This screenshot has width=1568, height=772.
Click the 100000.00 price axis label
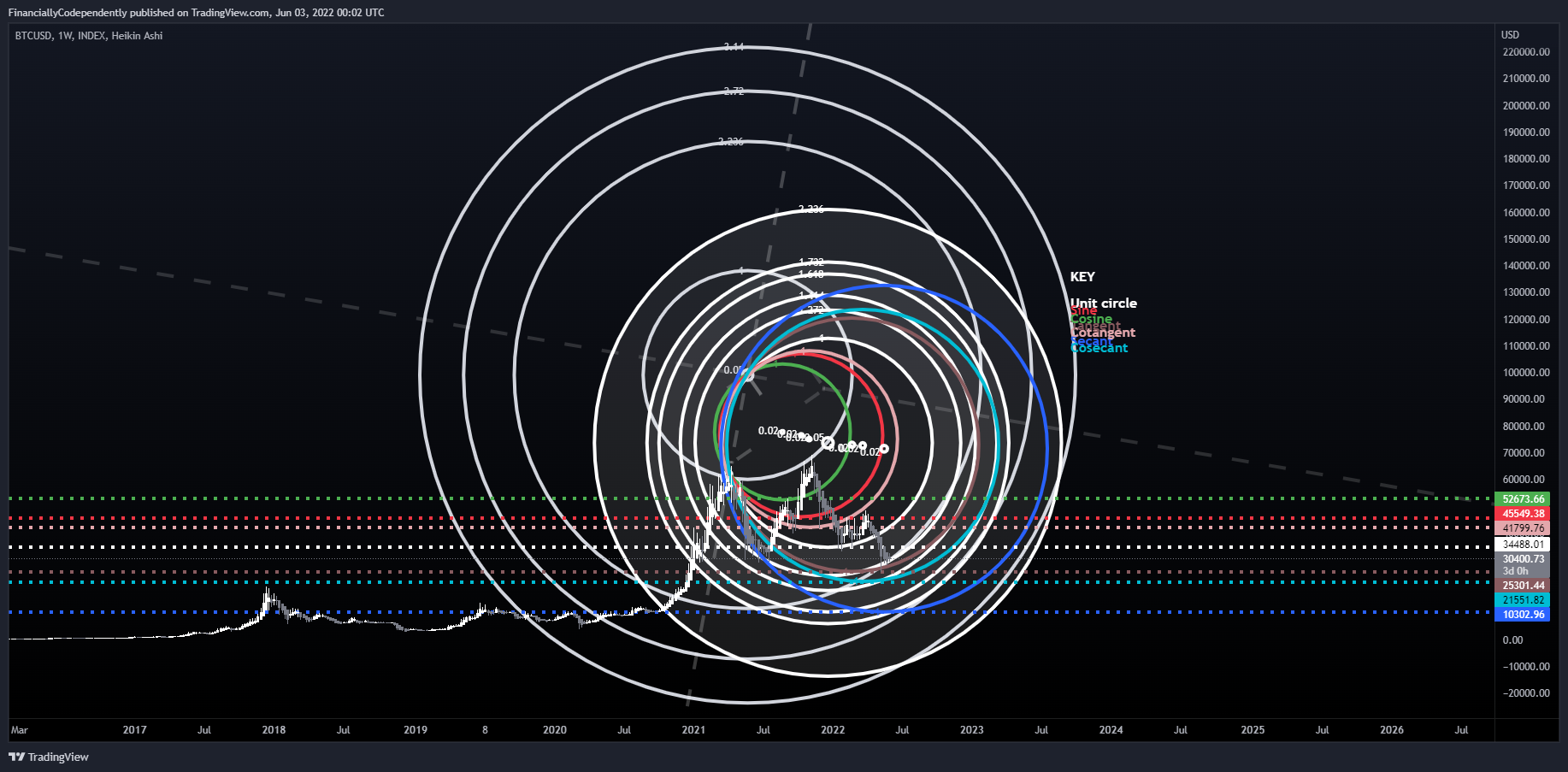tap(1526, 373)
